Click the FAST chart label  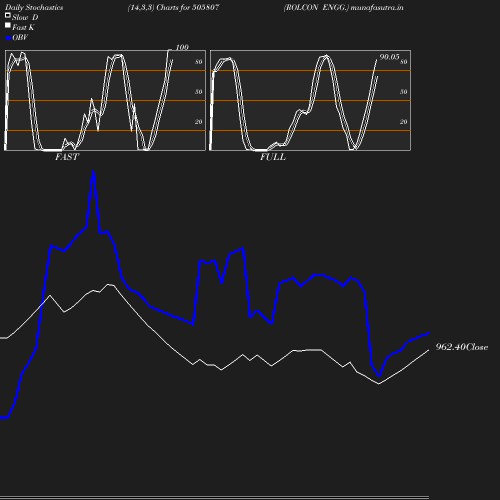(67, 157)
